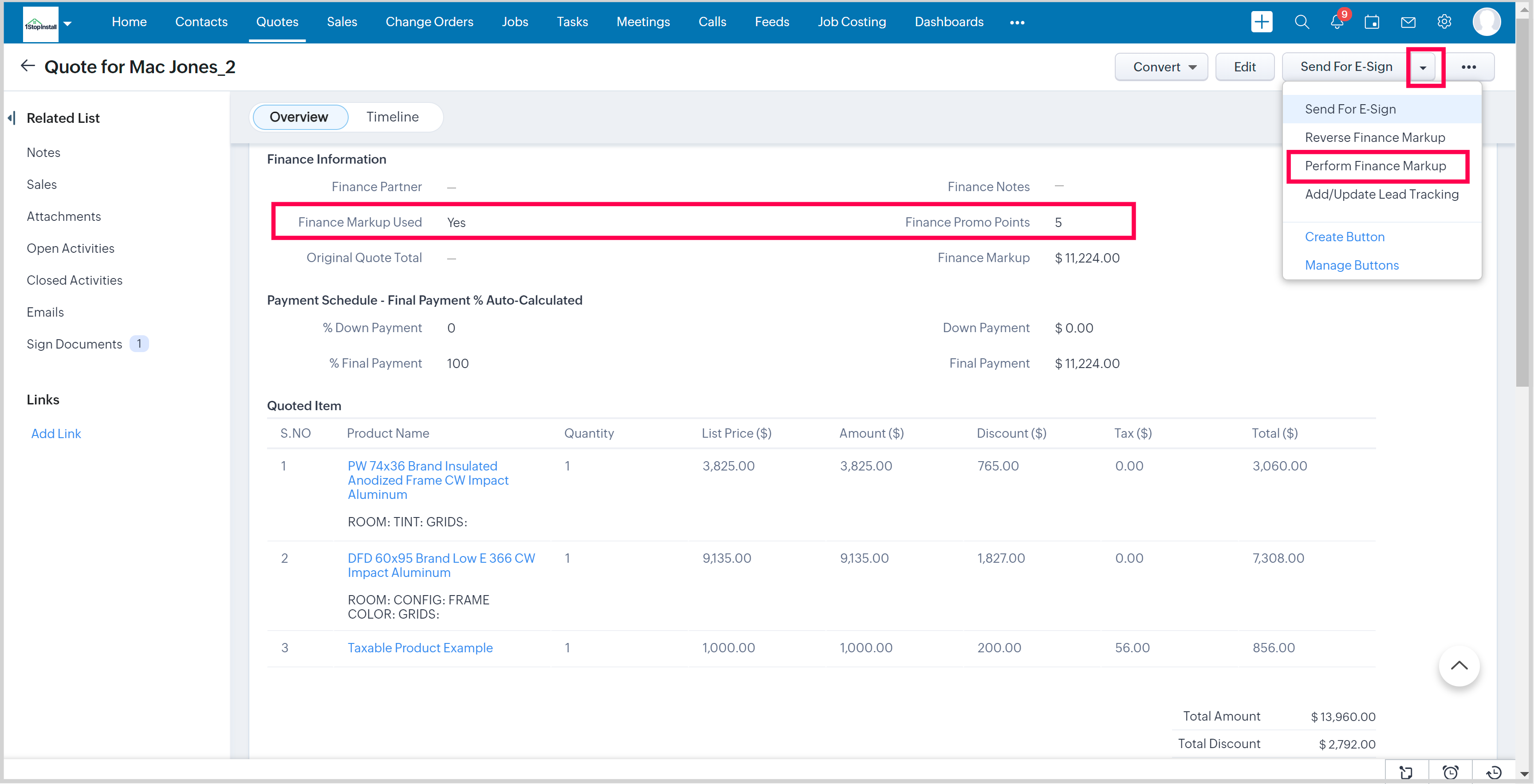Open Taxable Product Example link
Viewport: 1534px width, 784px height.
(420, 648)
